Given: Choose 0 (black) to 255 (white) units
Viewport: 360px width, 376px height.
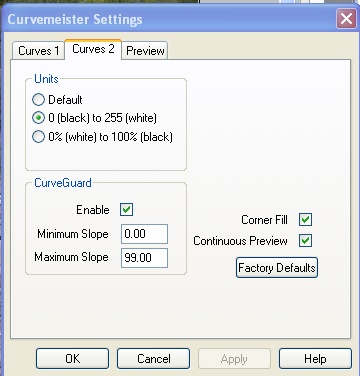Looking at the screenshot, I should pyautogui.click(x=38, y=118).
